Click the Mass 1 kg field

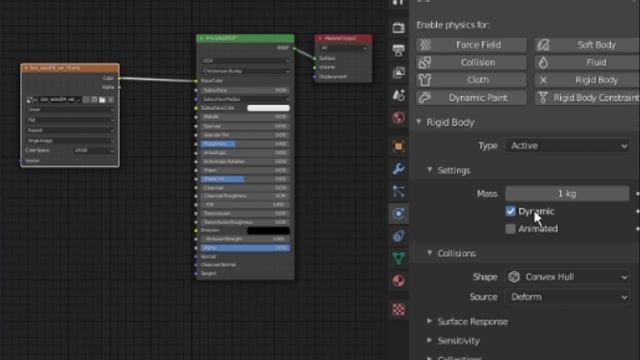tap(567, 193)
